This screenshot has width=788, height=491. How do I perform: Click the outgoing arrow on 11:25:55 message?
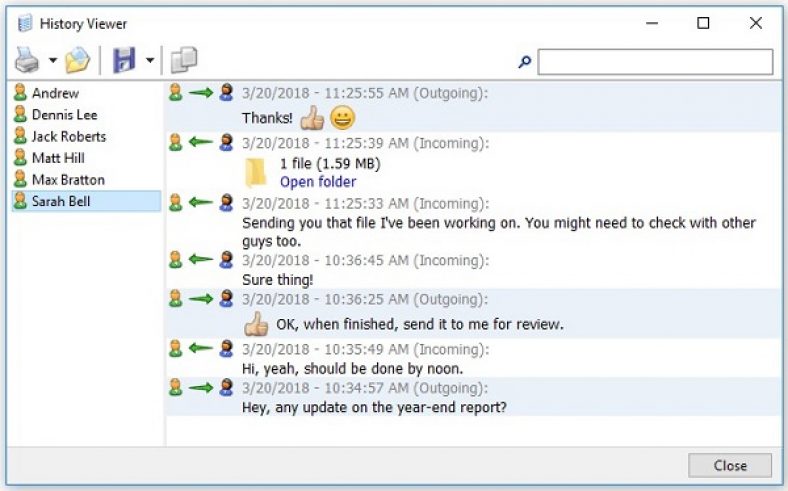click(x=201, y=92)
